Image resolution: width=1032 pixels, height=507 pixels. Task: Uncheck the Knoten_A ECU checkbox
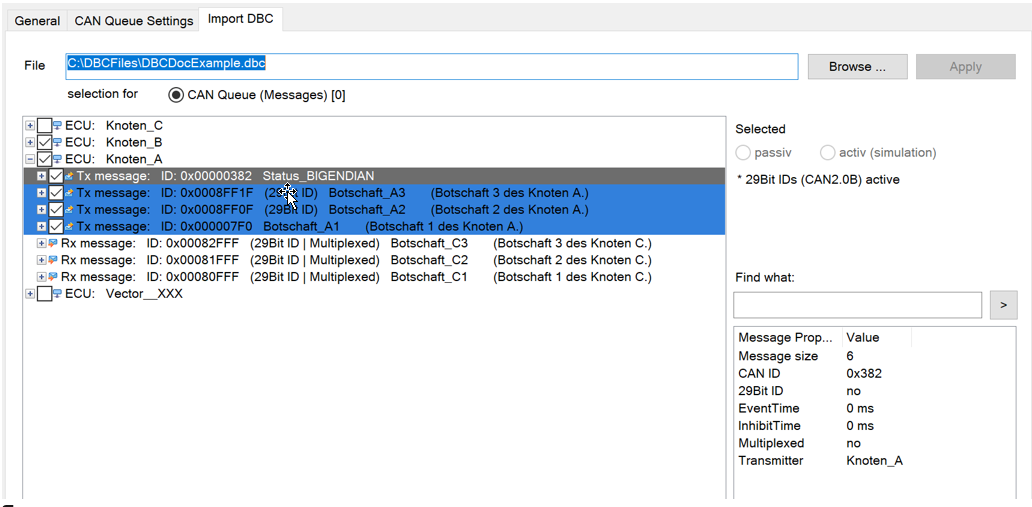[x=44, y=159]
